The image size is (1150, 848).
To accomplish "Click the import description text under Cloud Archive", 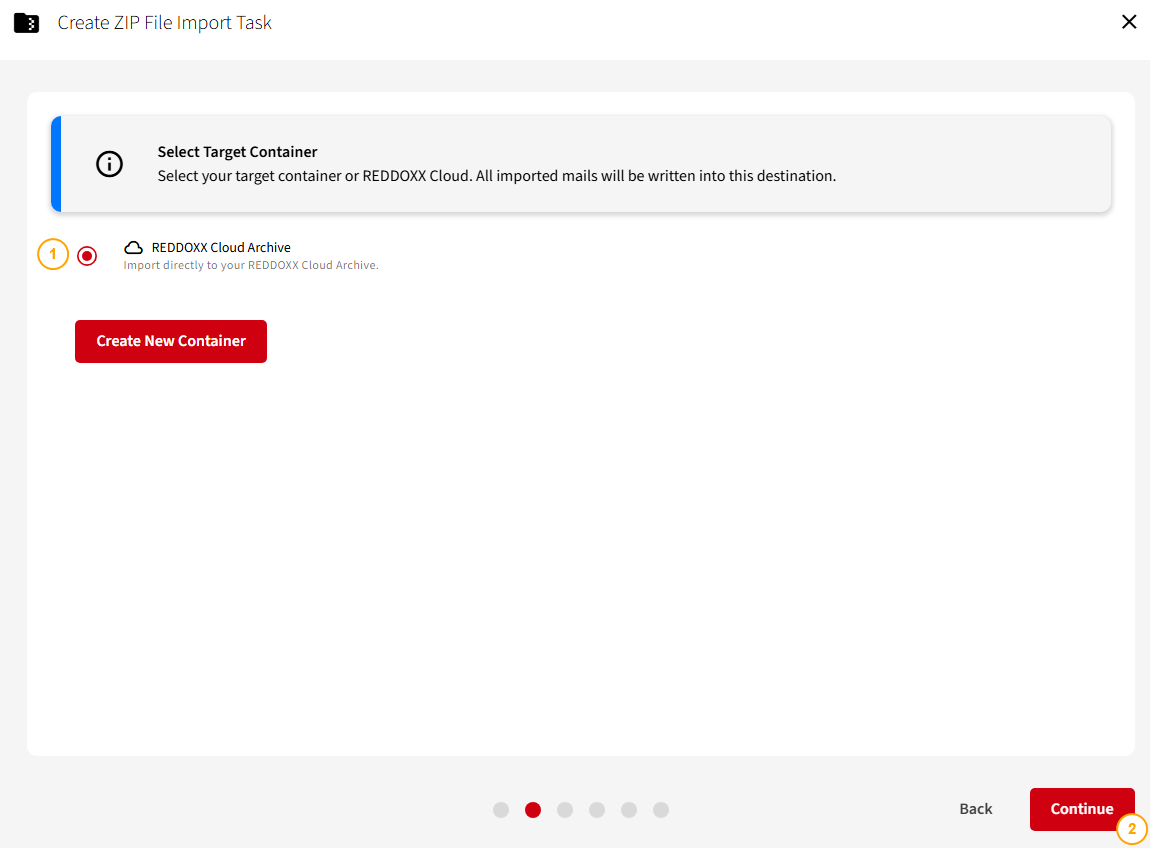I will click(x=251, y=264).
